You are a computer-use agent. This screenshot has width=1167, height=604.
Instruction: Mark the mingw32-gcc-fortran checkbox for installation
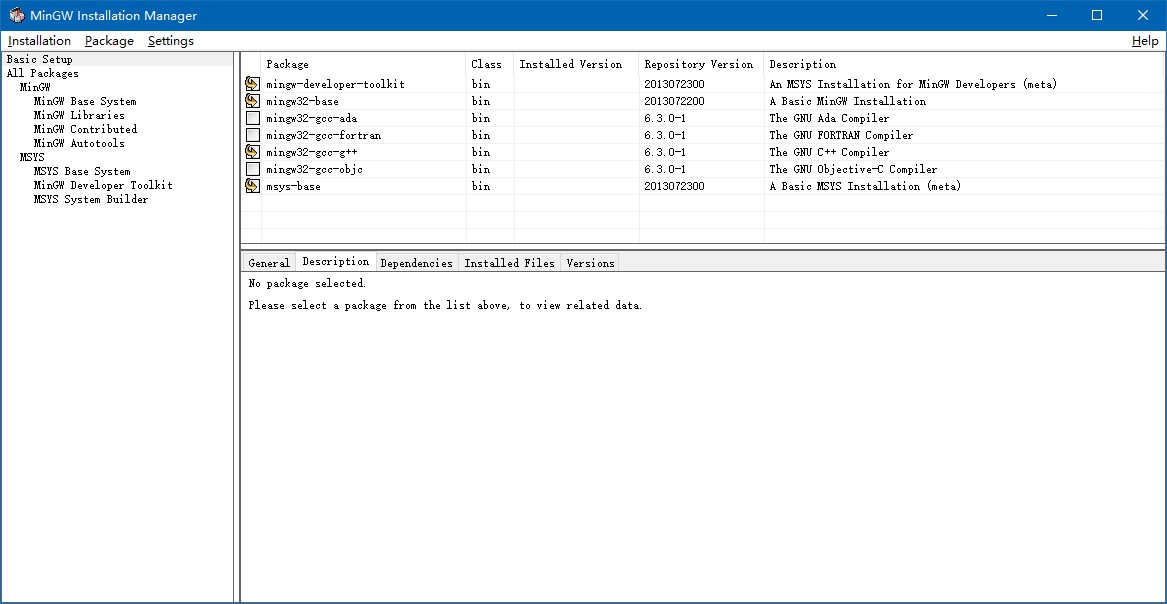(x=252, y=135)
